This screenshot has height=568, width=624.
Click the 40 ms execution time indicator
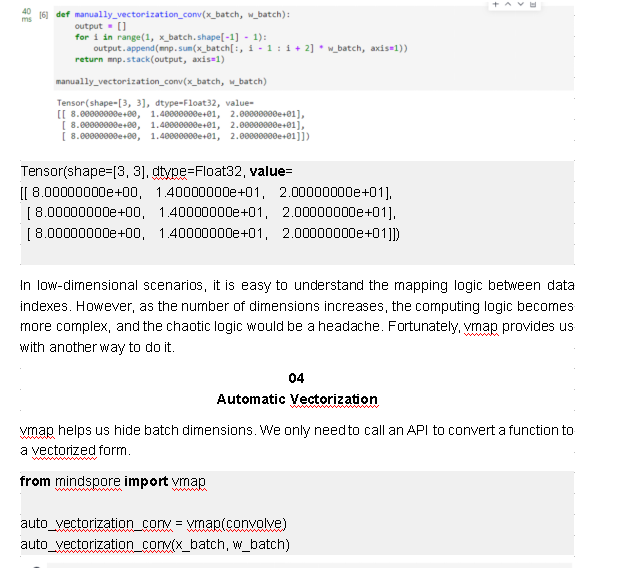click(27, 17)
